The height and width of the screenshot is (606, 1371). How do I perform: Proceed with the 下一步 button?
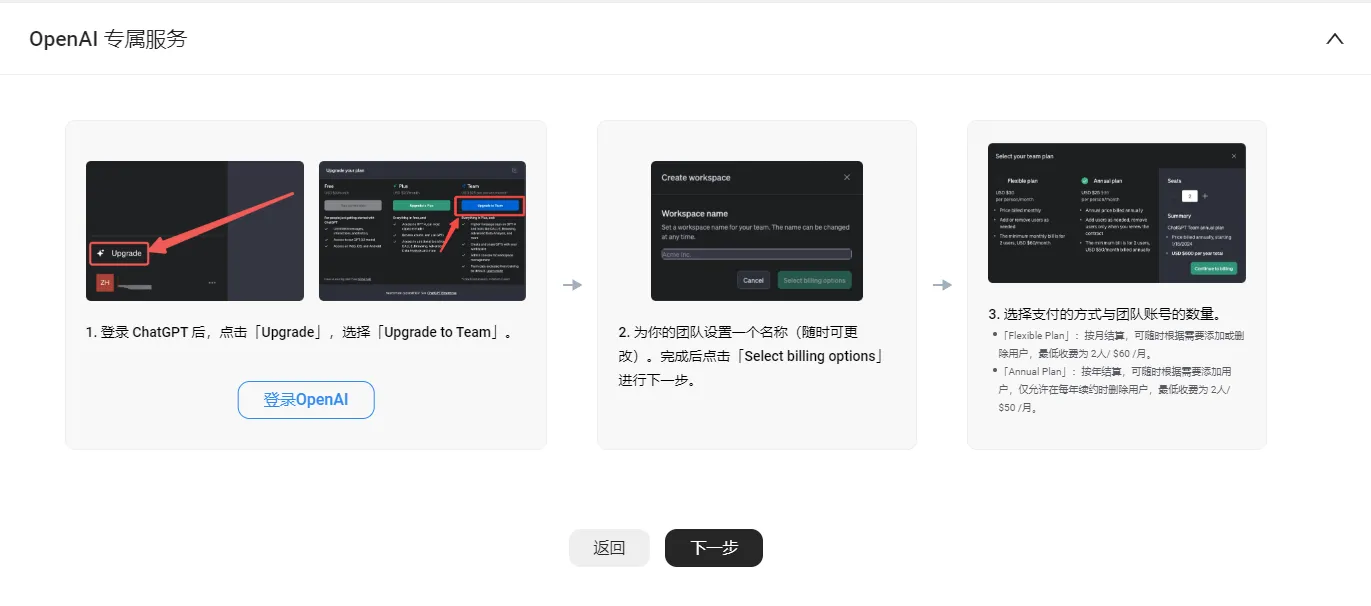tap(714, 548)
